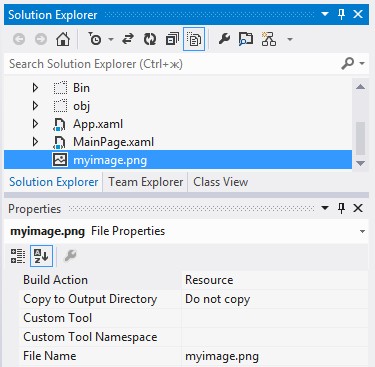This screenshot has height=367, width=375.
Task: Select the Custom Tool Namespace property label
Action: click(x=90, y=337)
